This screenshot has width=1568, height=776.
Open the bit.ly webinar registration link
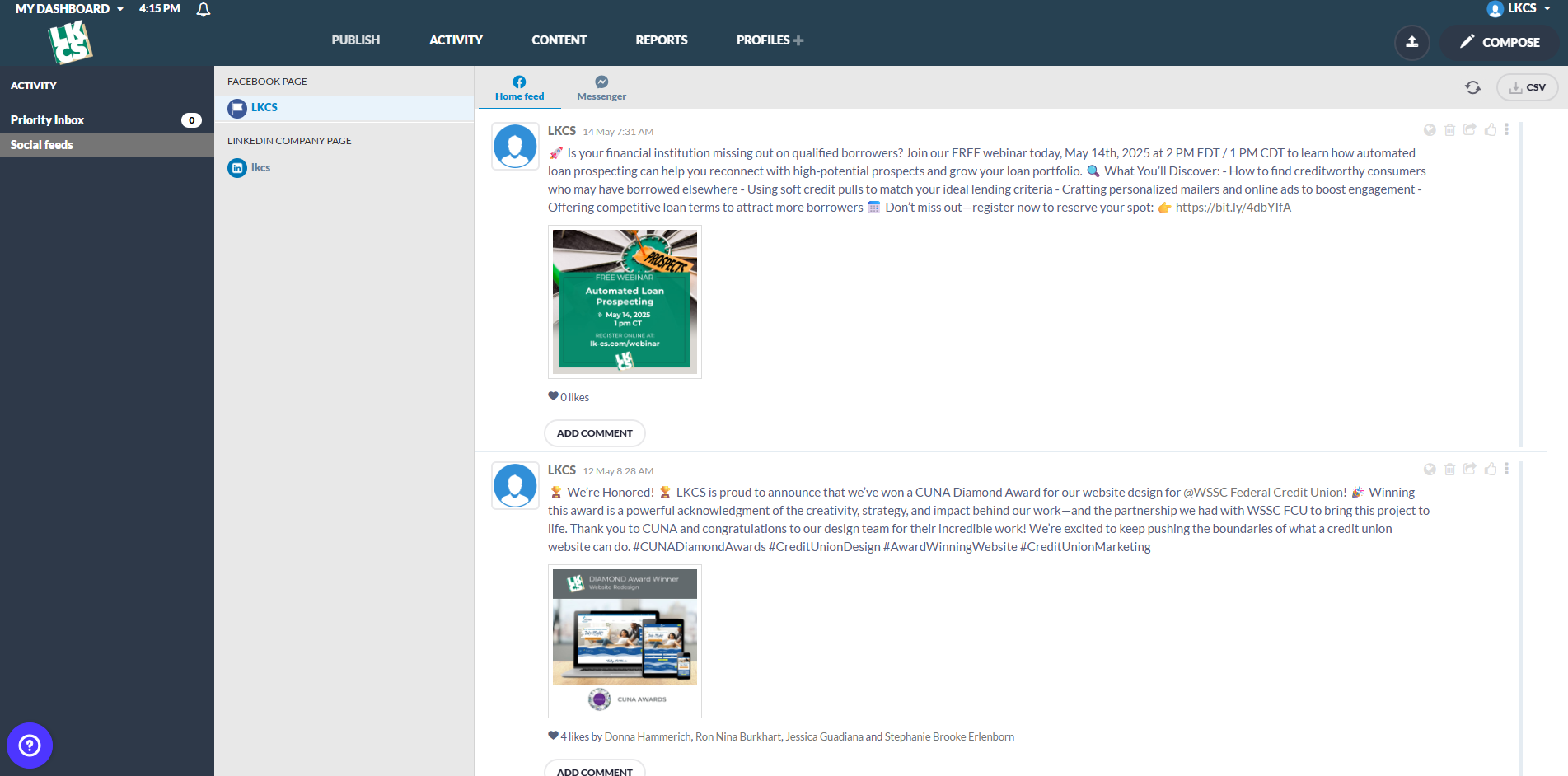tap(1233, 208)
